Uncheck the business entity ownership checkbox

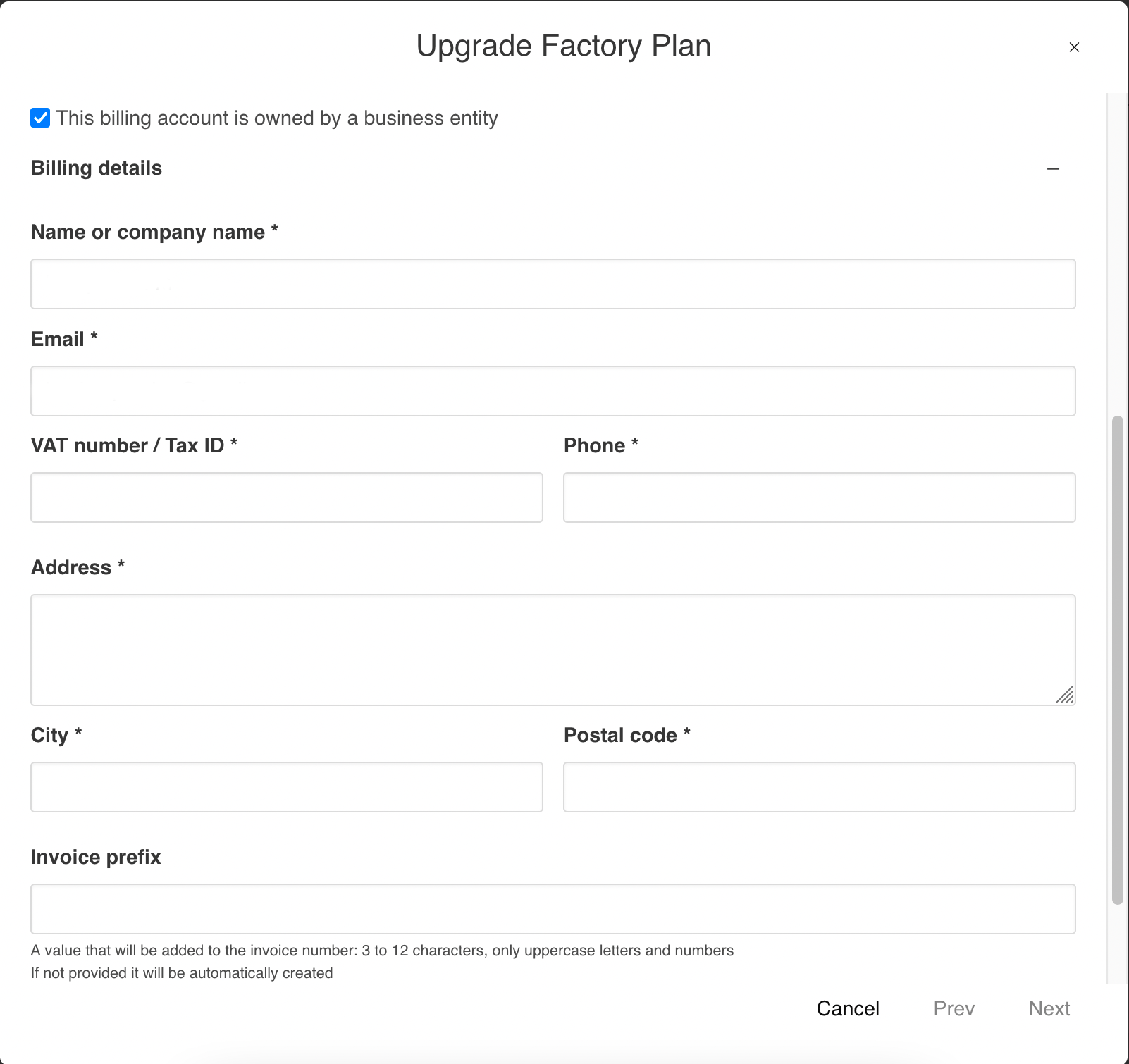click(40, 118)
